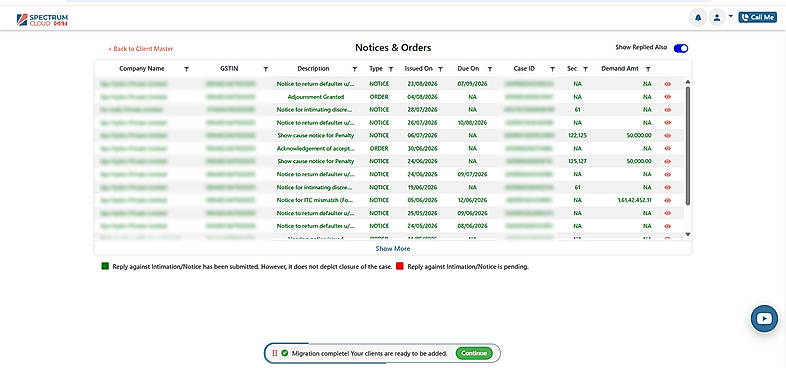Open the Company Name column filter
The width and height of the screenshot is (786, 368).
tap(186, 69)
